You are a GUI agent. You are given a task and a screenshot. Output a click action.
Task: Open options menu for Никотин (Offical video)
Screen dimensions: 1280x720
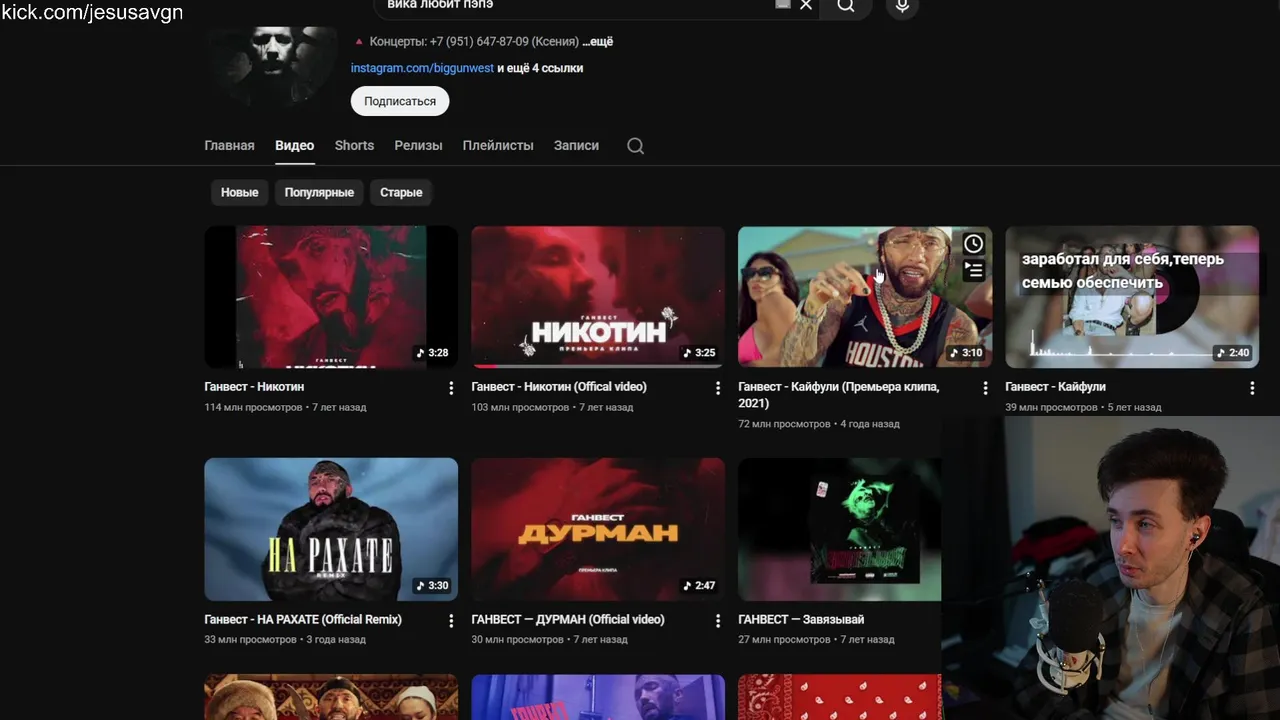(717, 388)
